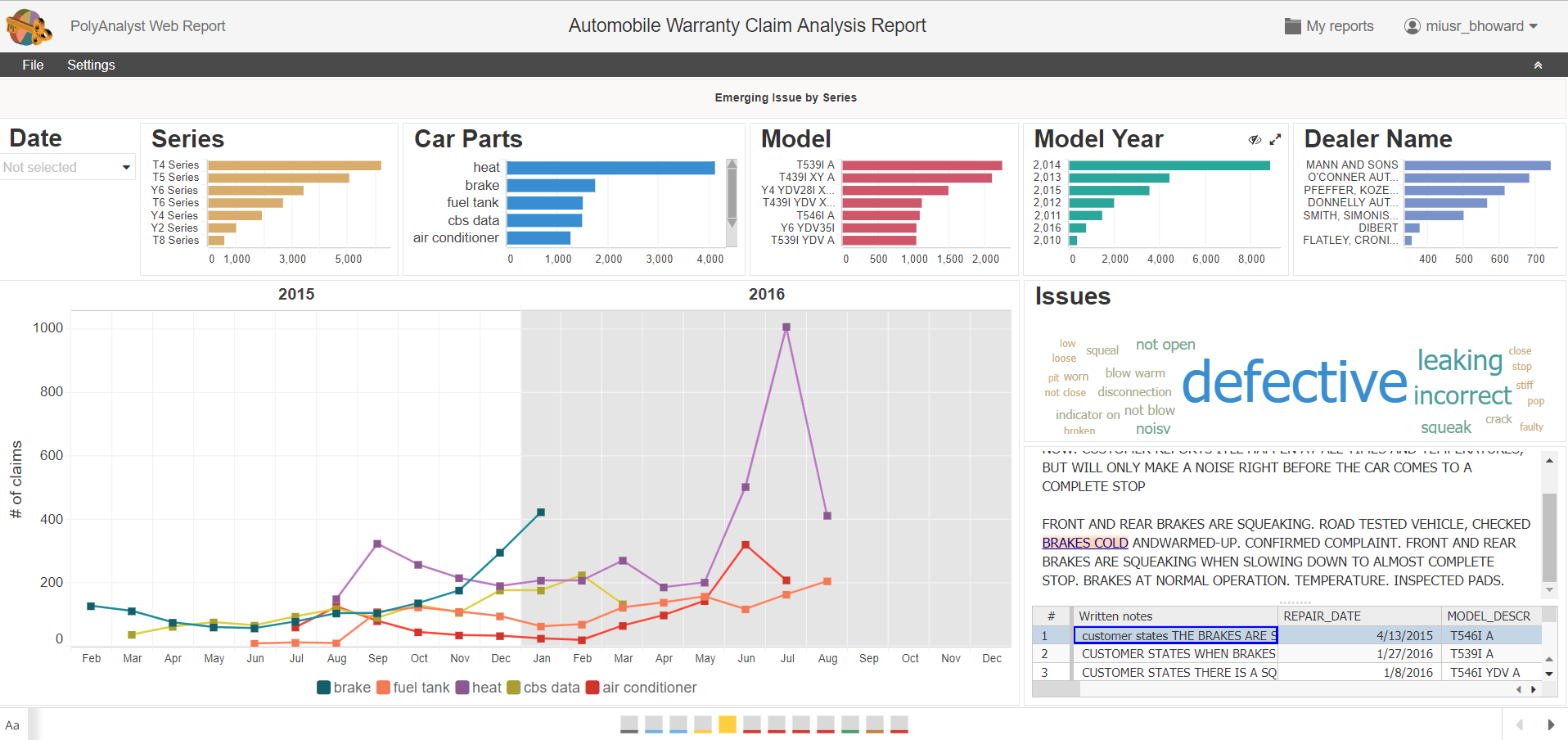Click the heat peak point at Jul 2016
Viewport: 1568px width, 740px height.
tap(786, 327)
